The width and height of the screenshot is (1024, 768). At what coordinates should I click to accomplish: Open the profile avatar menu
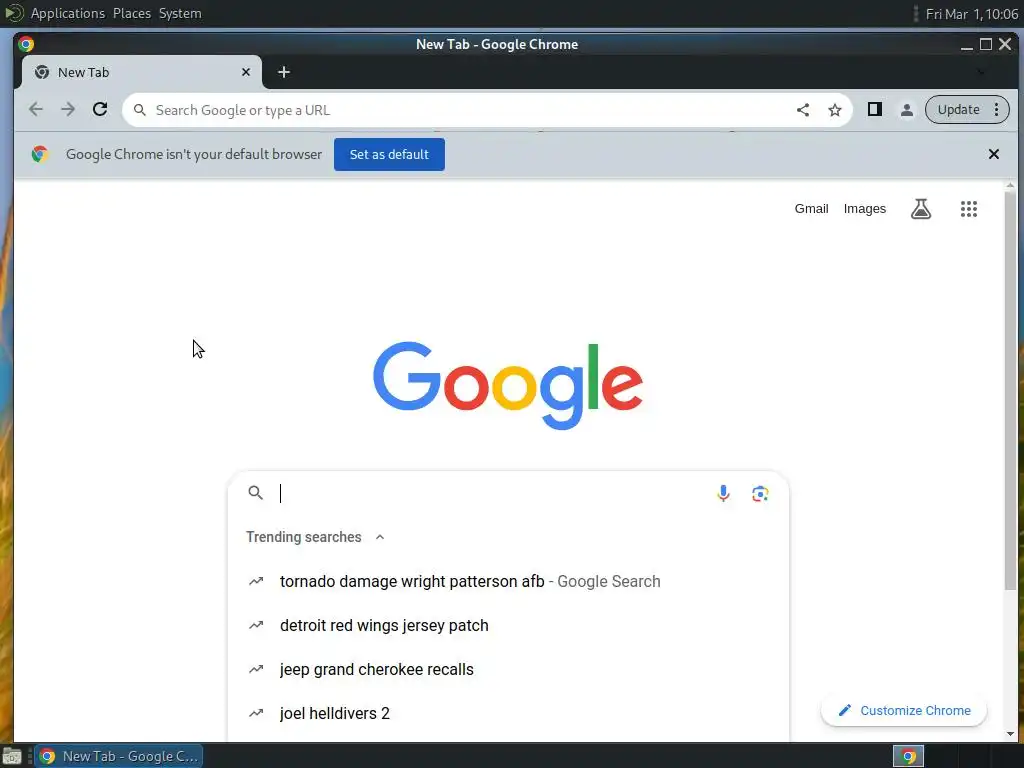906,110
